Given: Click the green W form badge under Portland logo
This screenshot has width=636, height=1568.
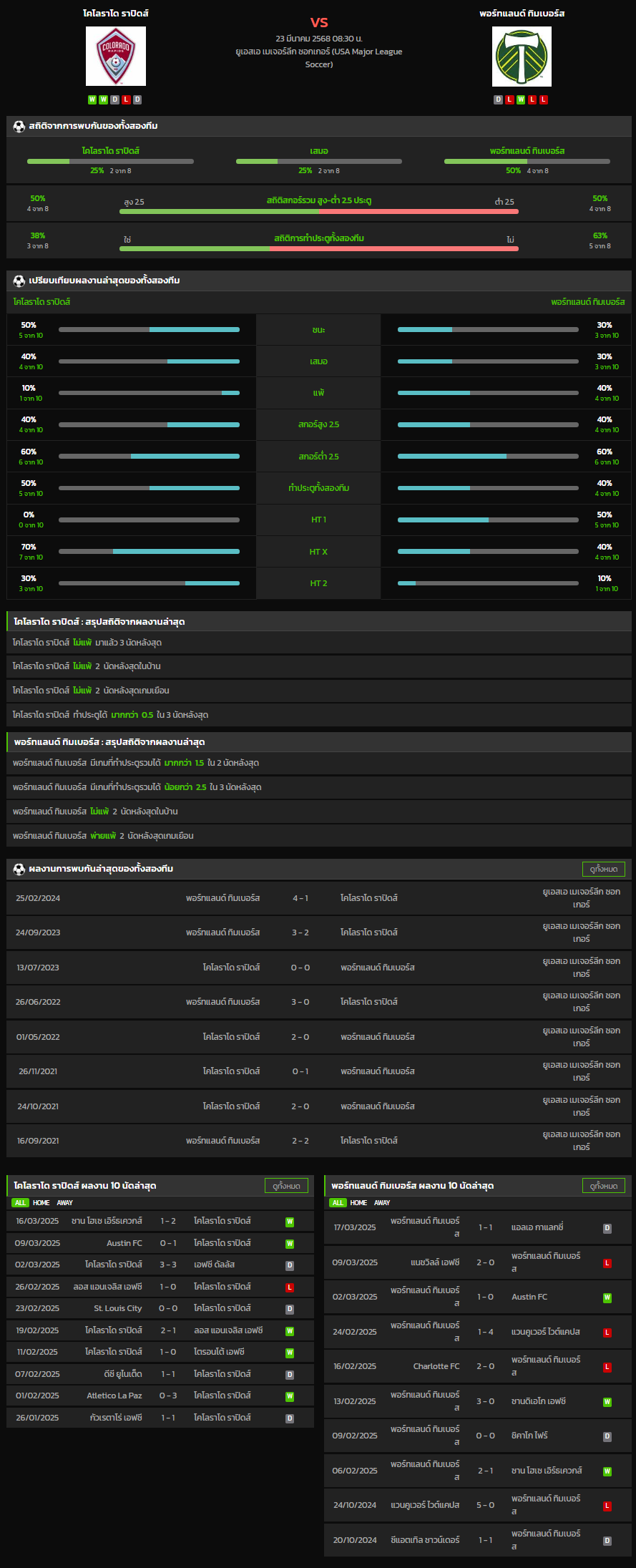Looking at the screenshot, I should click(521, 99).
